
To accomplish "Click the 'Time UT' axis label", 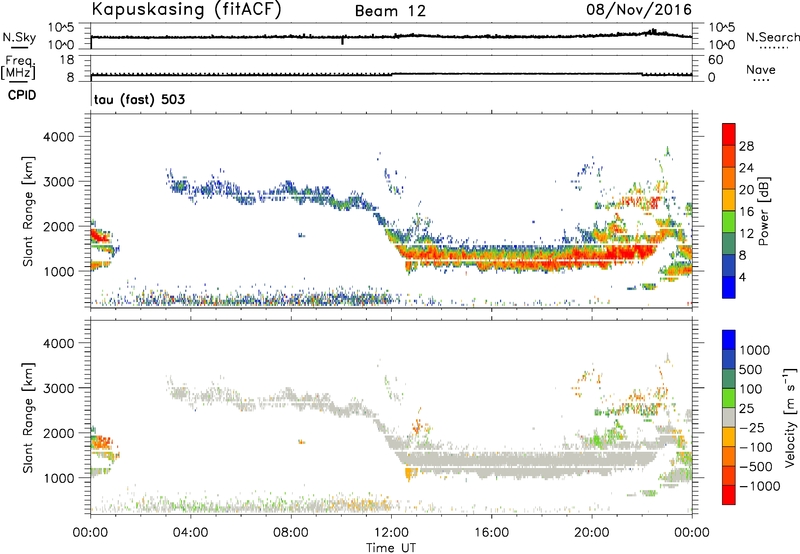I will (x=391, y=548).
